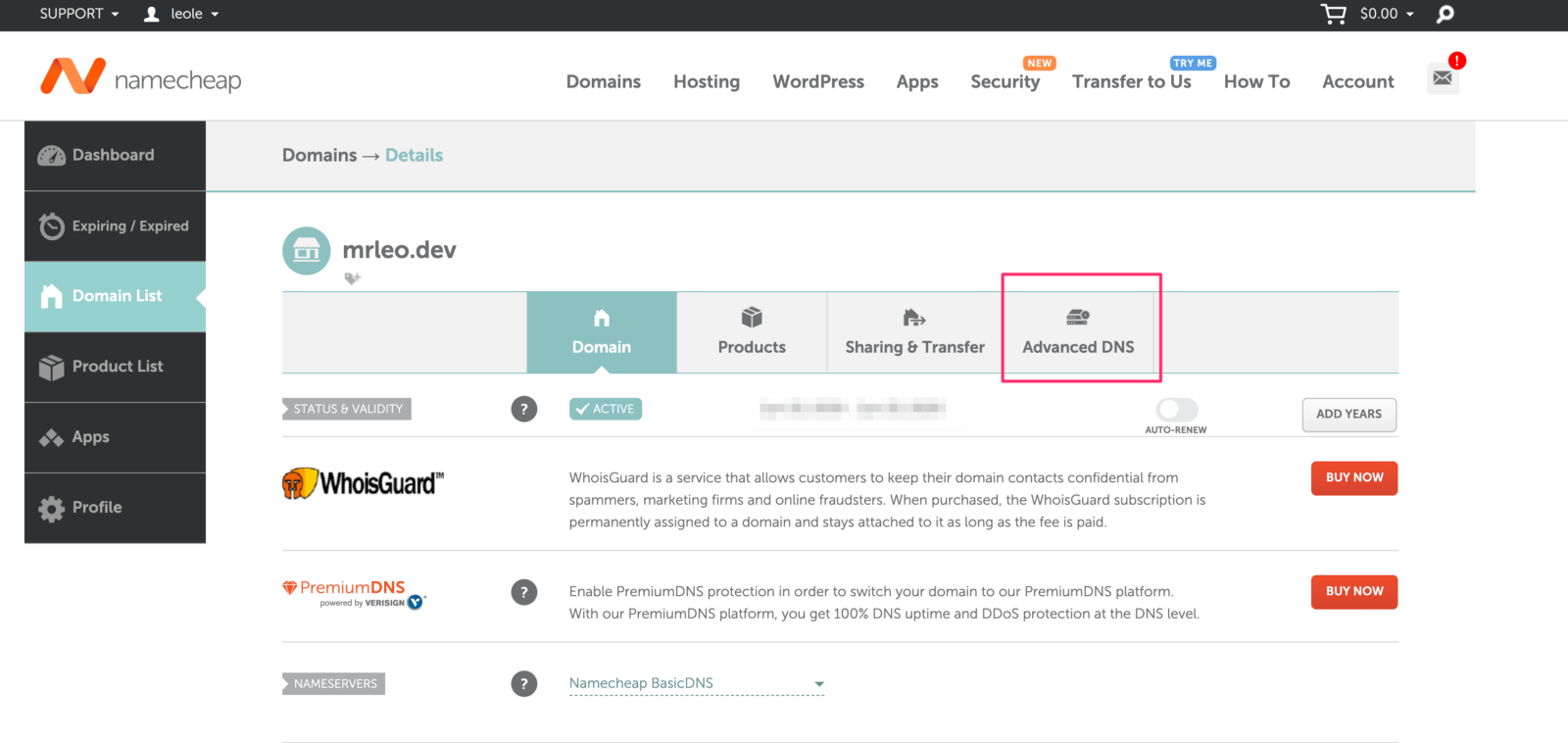Go to Dashboard in sidebar
Screen dimensions: 1568x743
coord(115,155)
